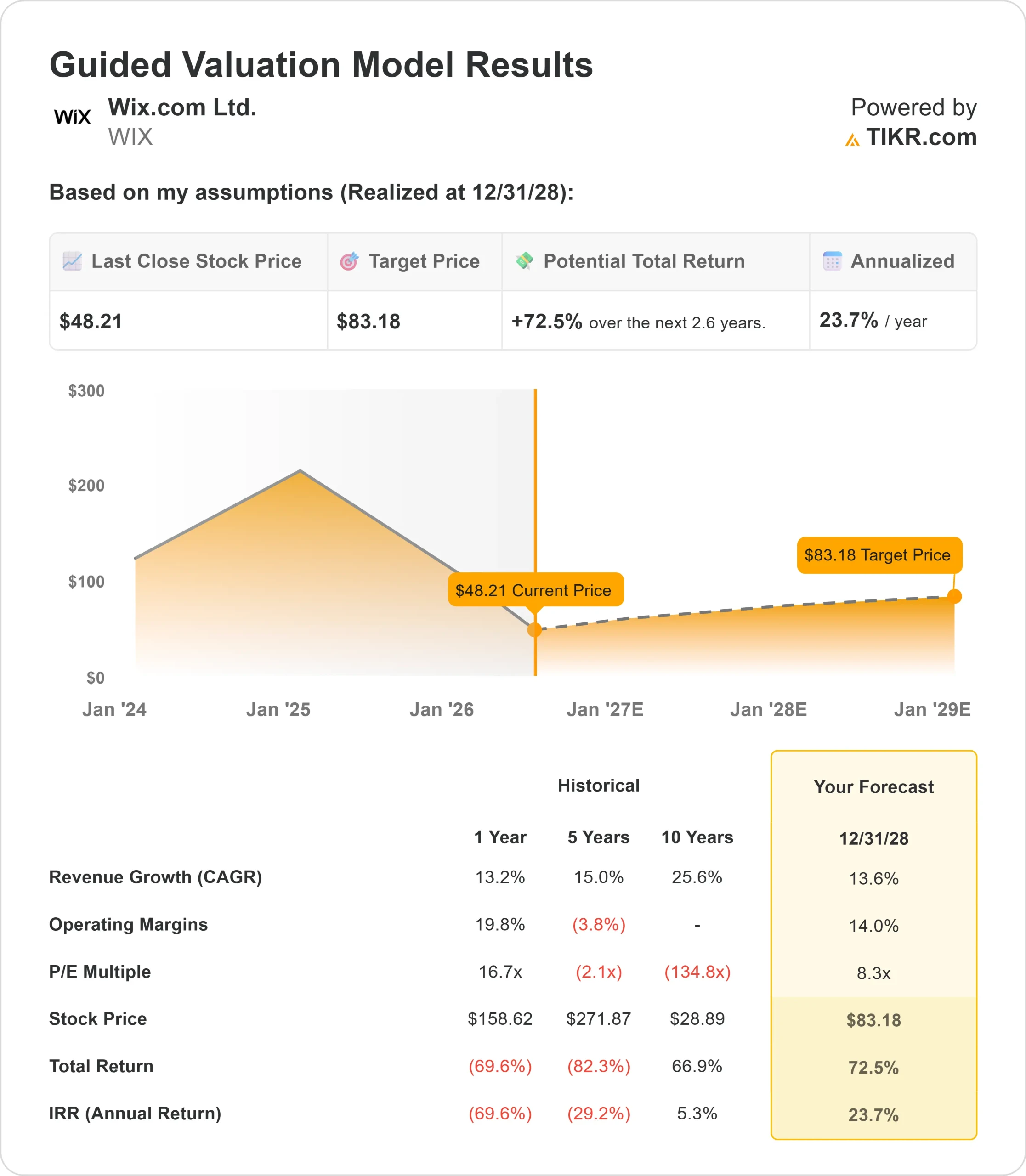Screen dimensions: 1026x1176
Task: Click the 1 Year stock price "$158.62"
Action: (x=500, y=1019)
